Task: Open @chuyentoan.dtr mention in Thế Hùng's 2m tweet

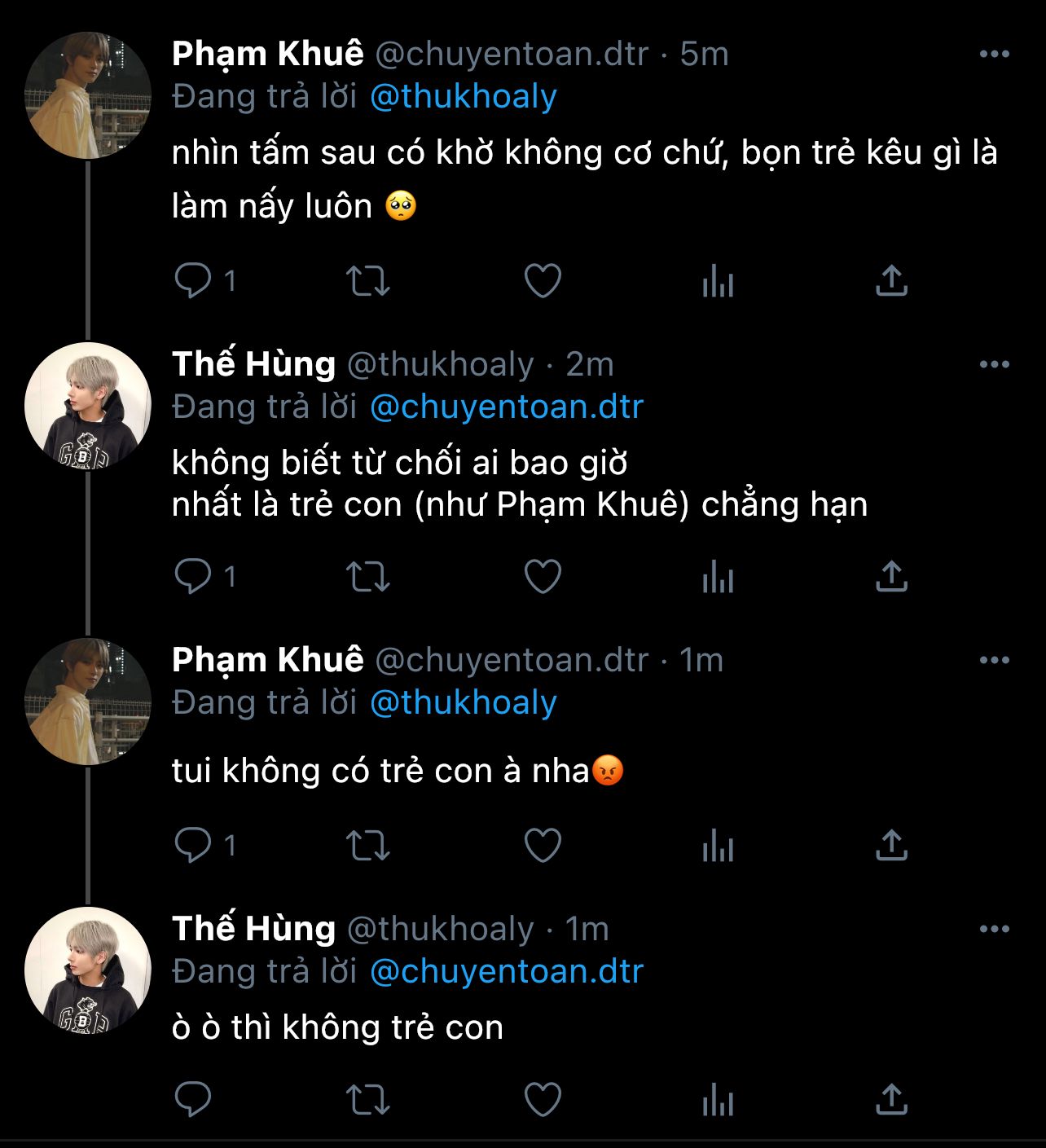Action: pos(507,407)
